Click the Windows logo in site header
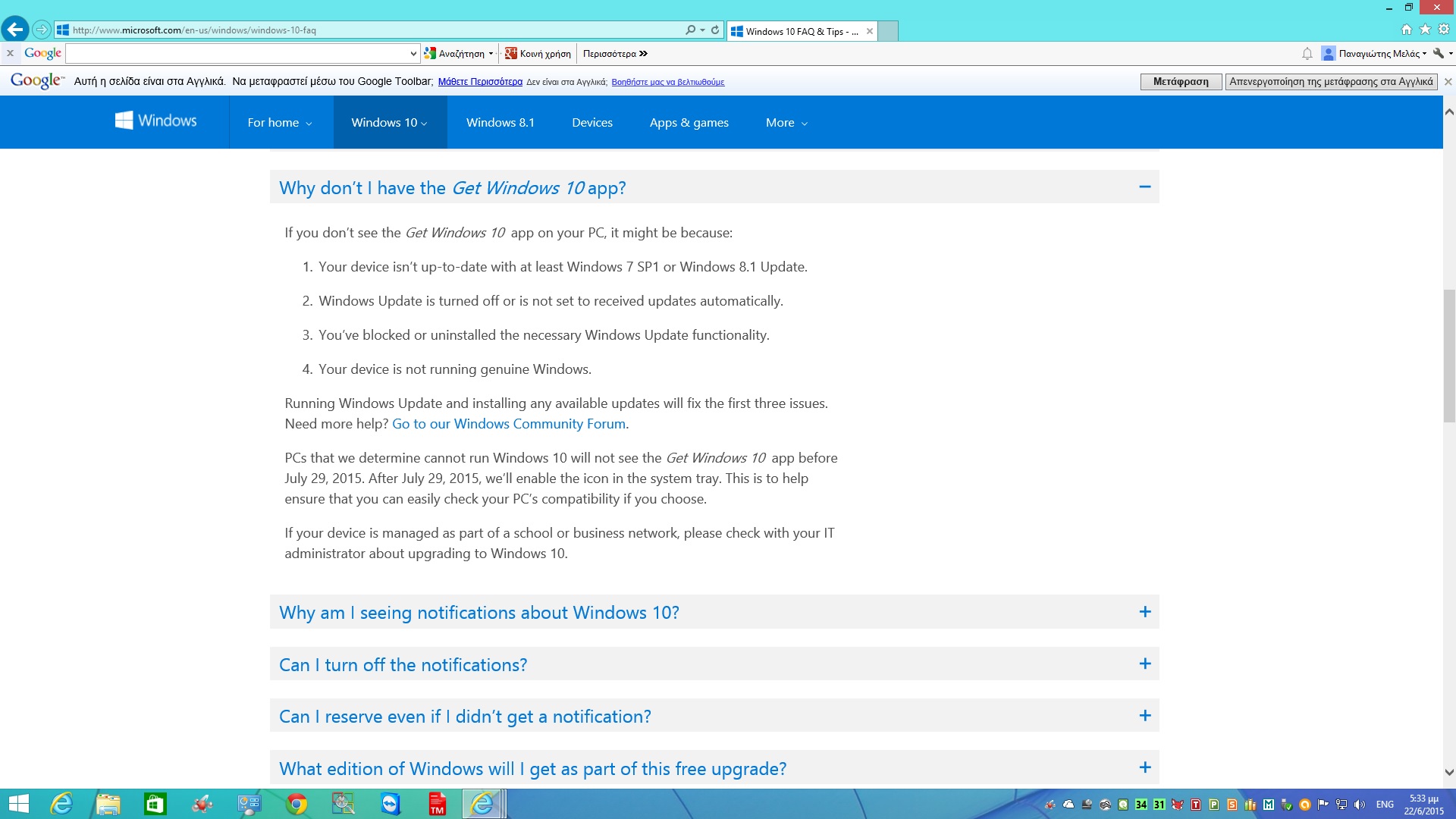 (156, 121)
